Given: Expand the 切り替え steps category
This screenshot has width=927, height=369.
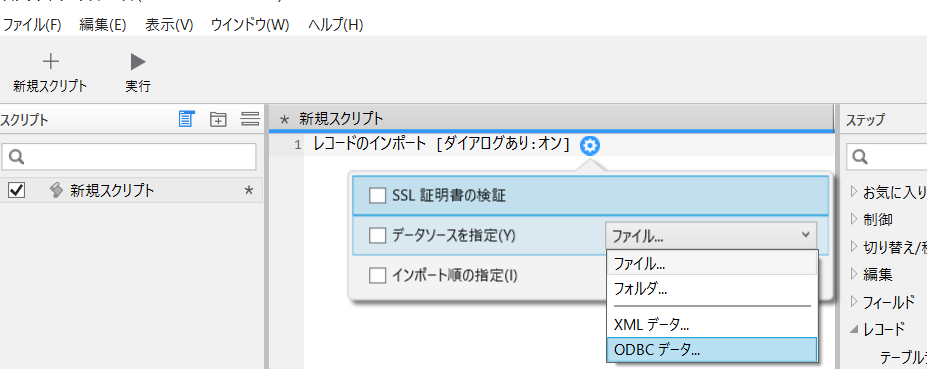Looking at the screenshot, I should (854, 246).
